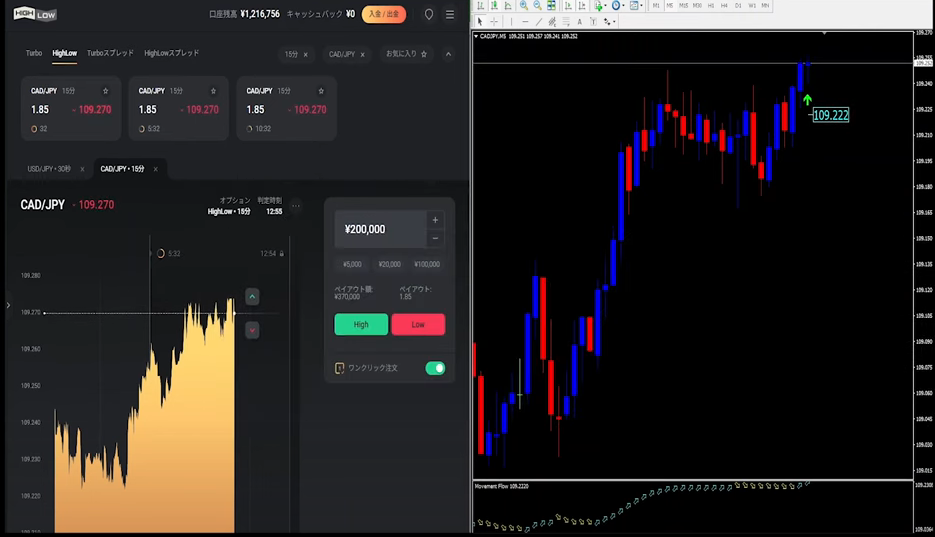
Task: Increase the trade amount with plus
Action: coord(435,220)
